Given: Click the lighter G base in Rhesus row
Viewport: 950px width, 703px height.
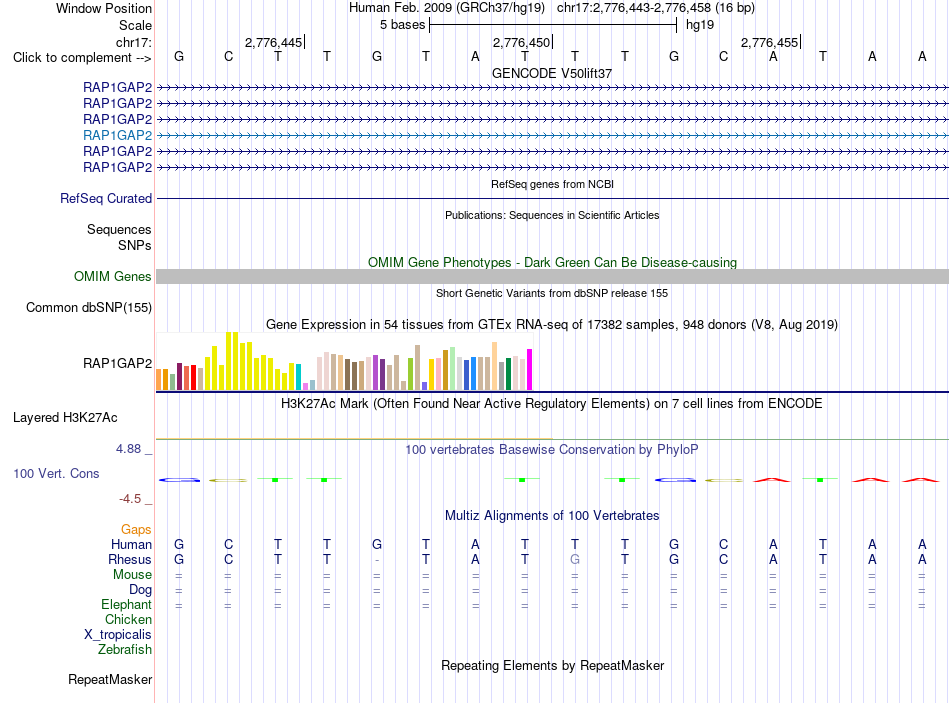Looking at the screenshot, I should coord(574,559).
